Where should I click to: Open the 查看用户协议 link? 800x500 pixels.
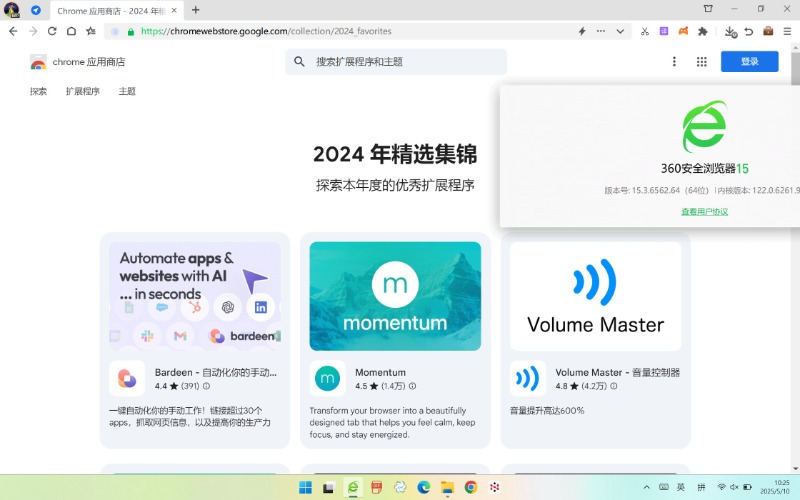click(x=704, y=211)
